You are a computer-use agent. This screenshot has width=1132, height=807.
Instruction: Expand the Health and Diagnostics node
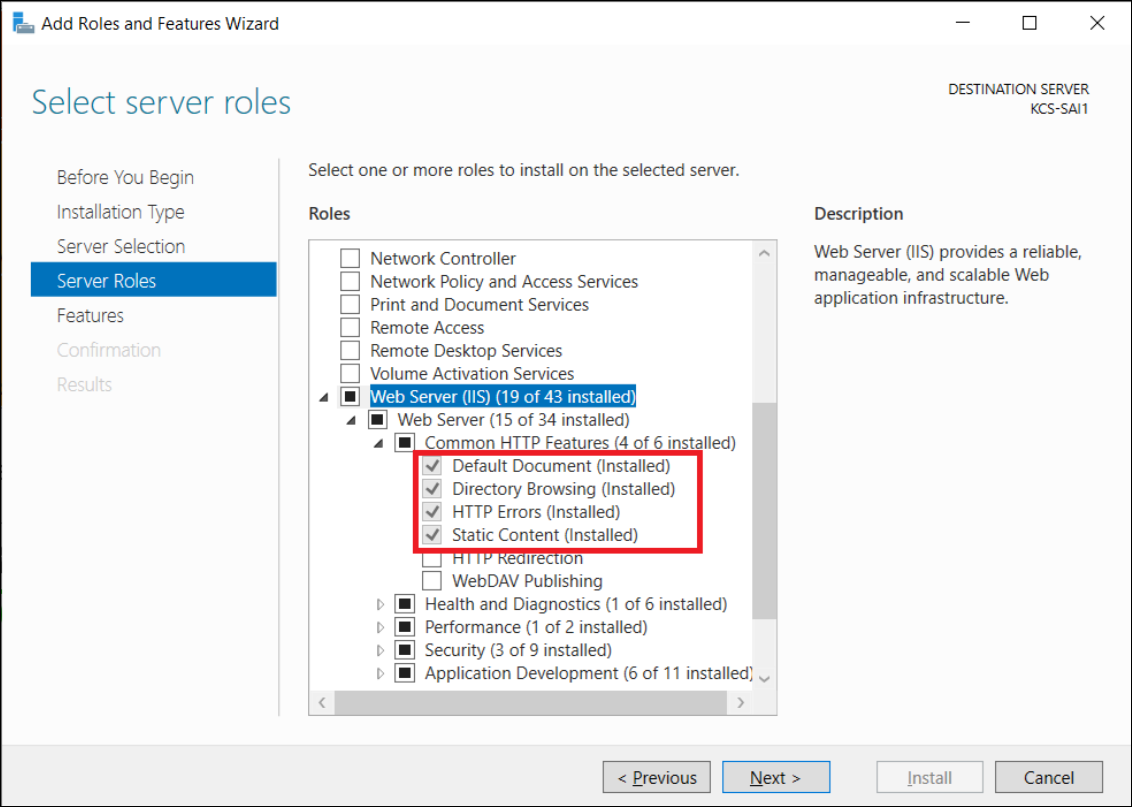point(380,604)
